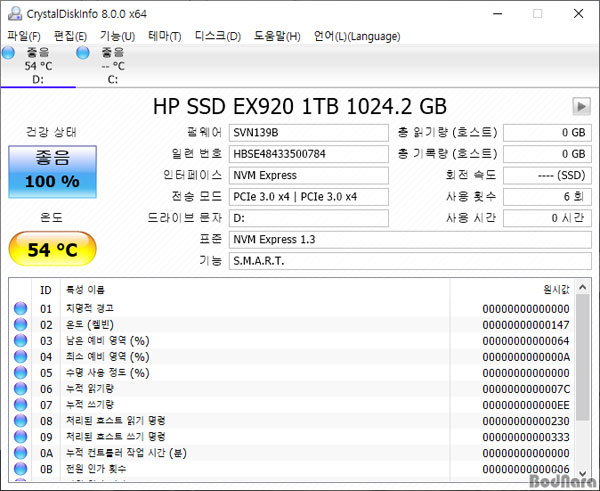This screenshot has height=491, width=600.
Task: Click status icon for attribute 04
Action: 21,357
